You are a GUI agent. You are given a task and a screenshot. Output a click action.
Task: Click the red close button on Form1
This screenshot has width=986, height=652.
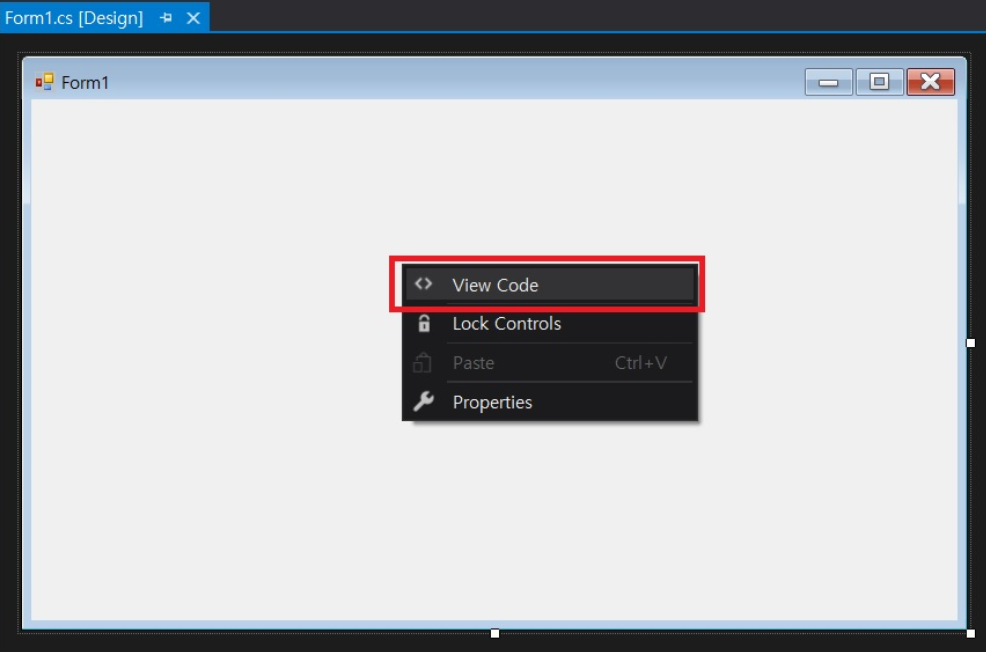[931, 82]
